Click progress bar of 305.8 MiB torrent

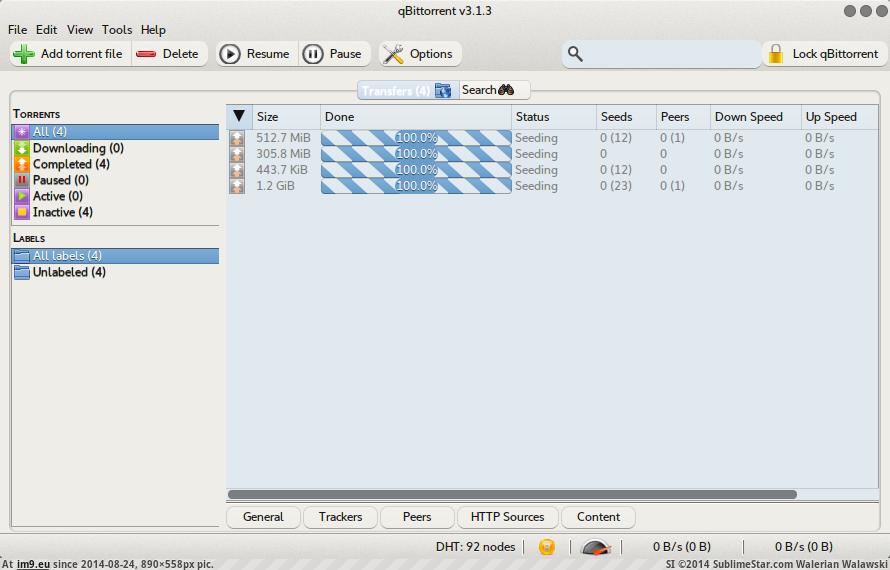point(416,154)
